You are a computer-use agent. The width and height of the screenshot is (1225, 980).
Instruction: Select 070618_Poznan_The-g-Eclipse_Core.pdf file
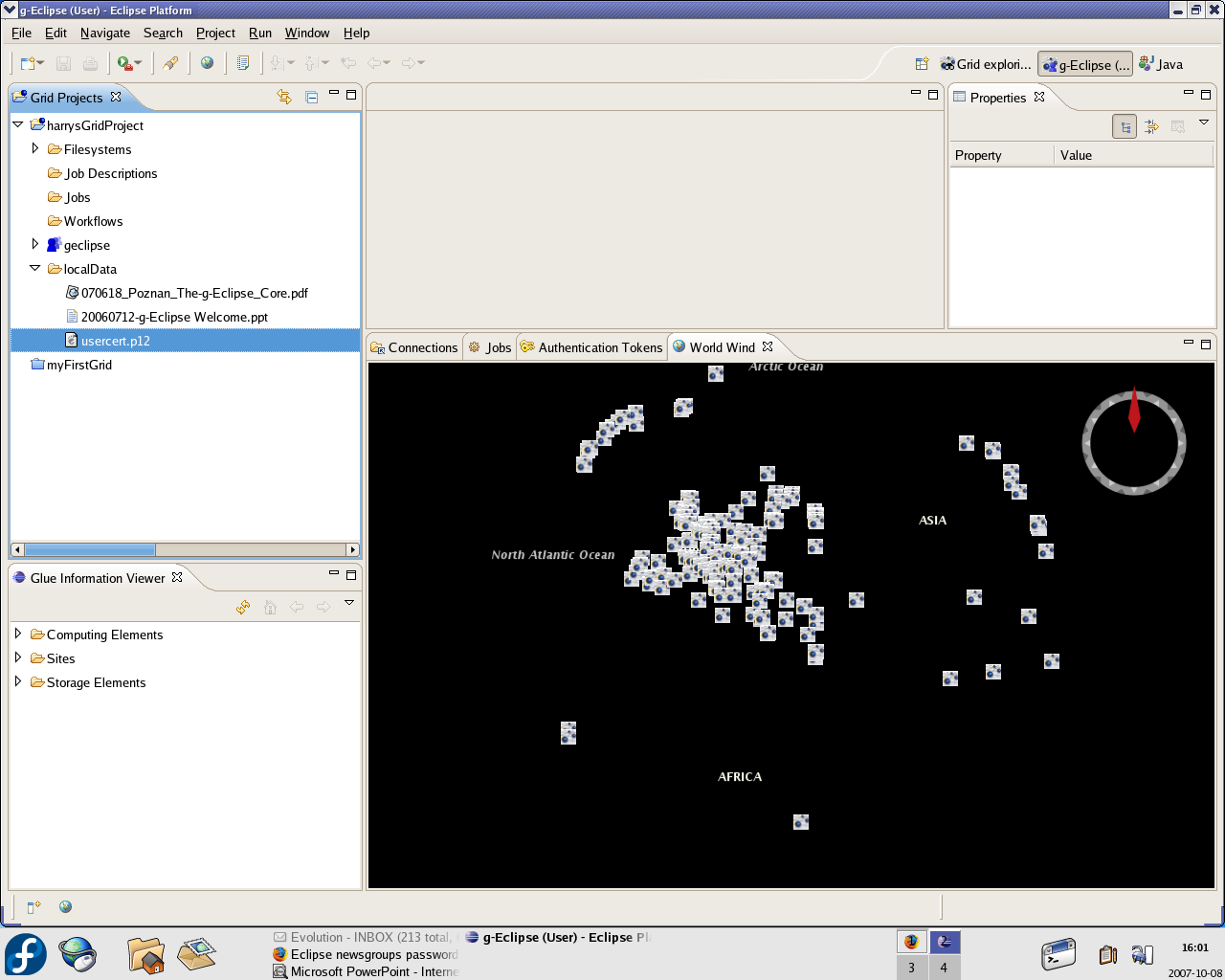coord(187,293)
